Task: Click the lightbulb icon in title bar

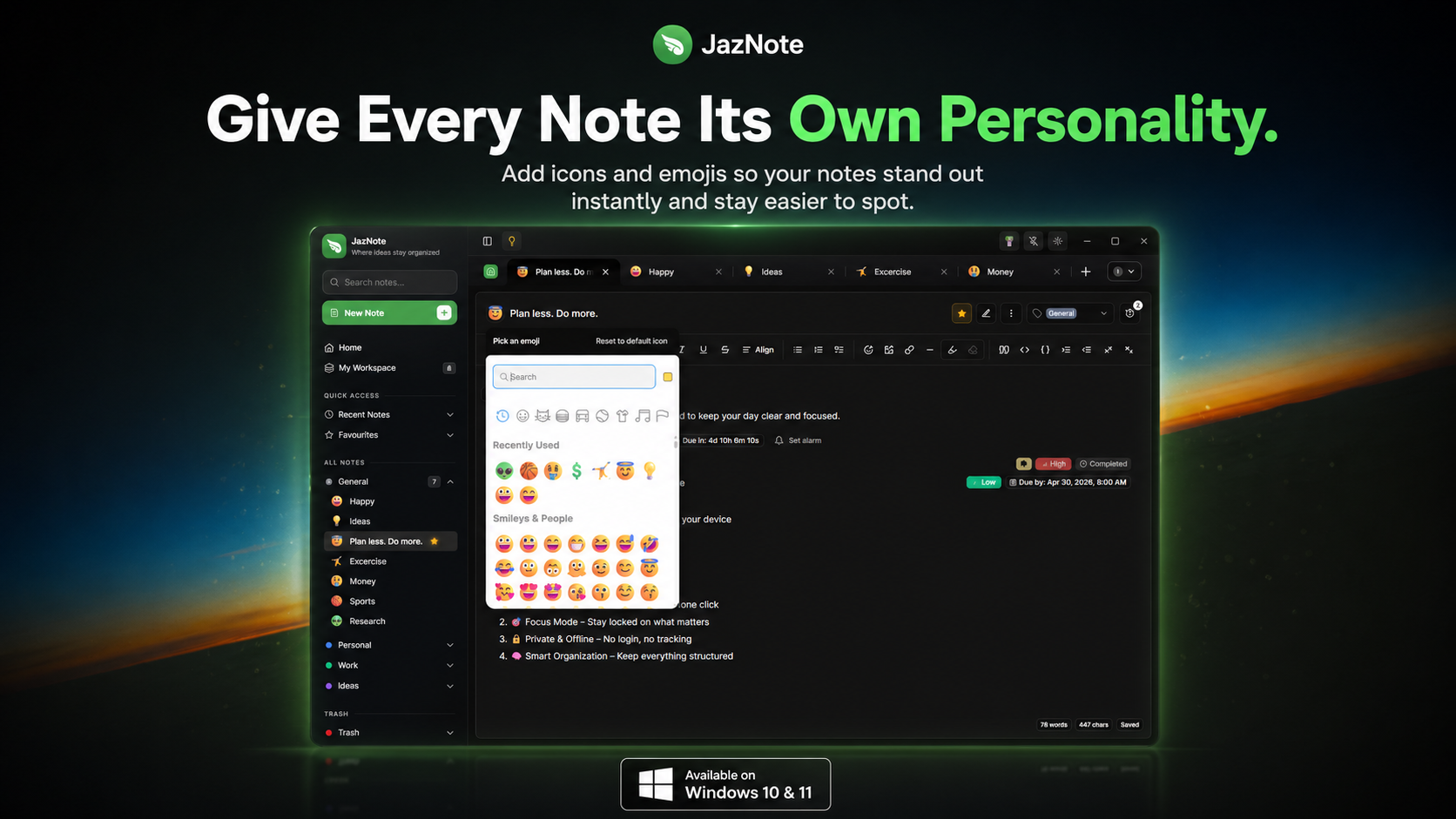Action: (x=512, y=241)
